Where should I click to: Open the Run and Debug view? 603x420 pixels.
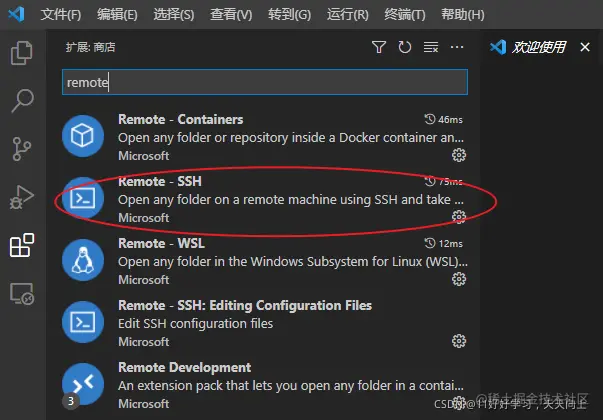click(22, 197)
